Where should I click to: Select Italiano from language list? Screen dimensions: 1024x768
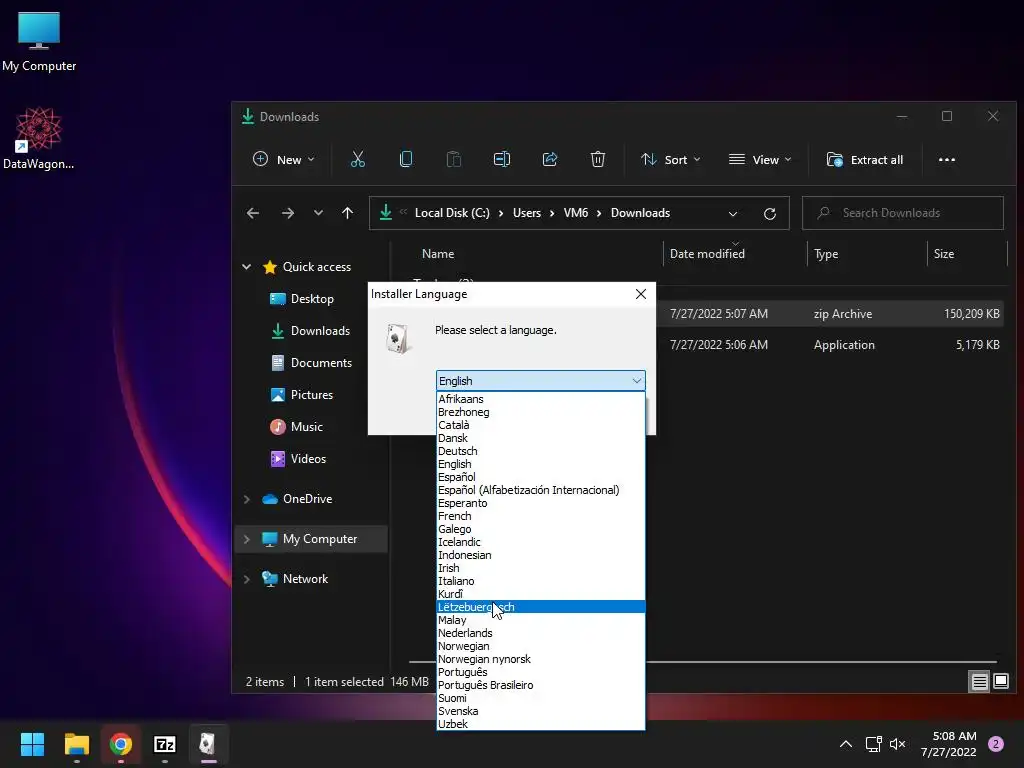coord(541,581)
